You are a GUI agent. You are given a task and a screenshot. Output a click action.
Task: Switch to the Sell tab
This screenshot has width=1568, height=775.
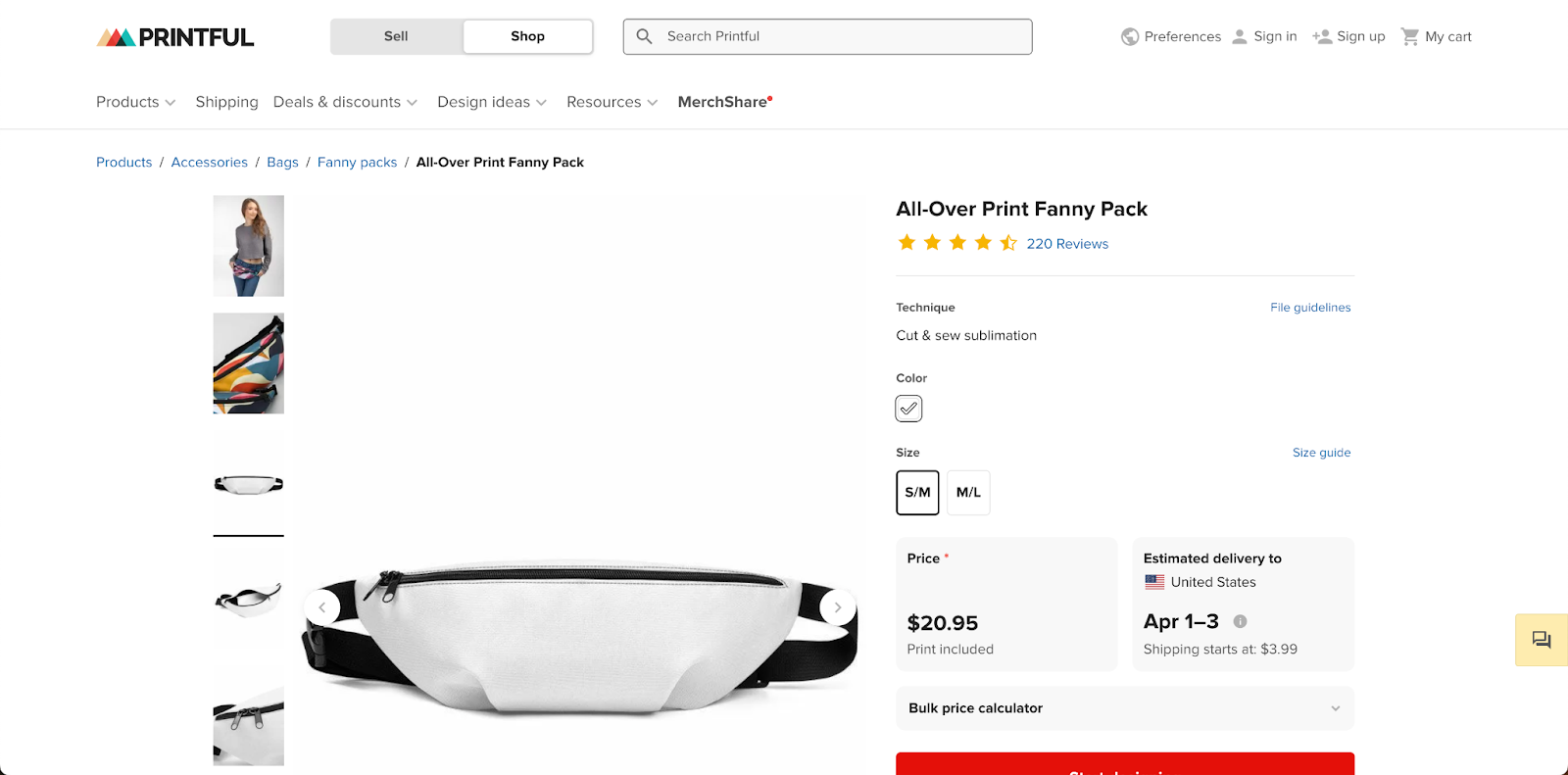(395, 36)
